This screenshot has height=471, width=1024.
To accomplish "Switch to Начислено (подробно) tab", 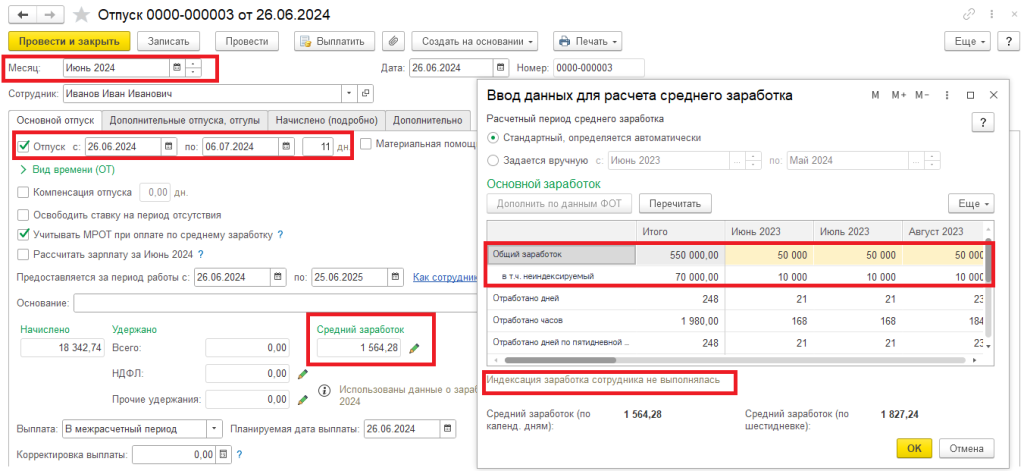I will (327, 120).
